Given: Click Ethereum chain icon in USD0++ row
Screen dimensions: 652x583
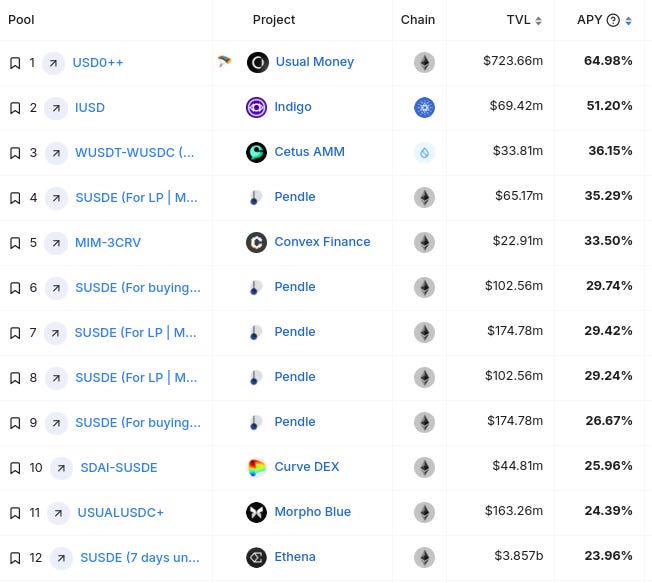Looking at the screenshot, I should coord(424,63).
